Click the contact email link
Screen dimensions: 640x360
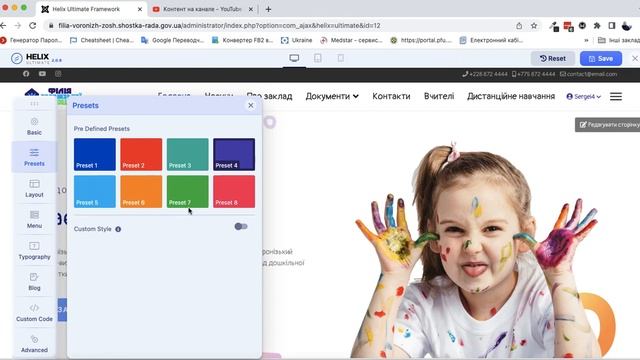(588, 74)
